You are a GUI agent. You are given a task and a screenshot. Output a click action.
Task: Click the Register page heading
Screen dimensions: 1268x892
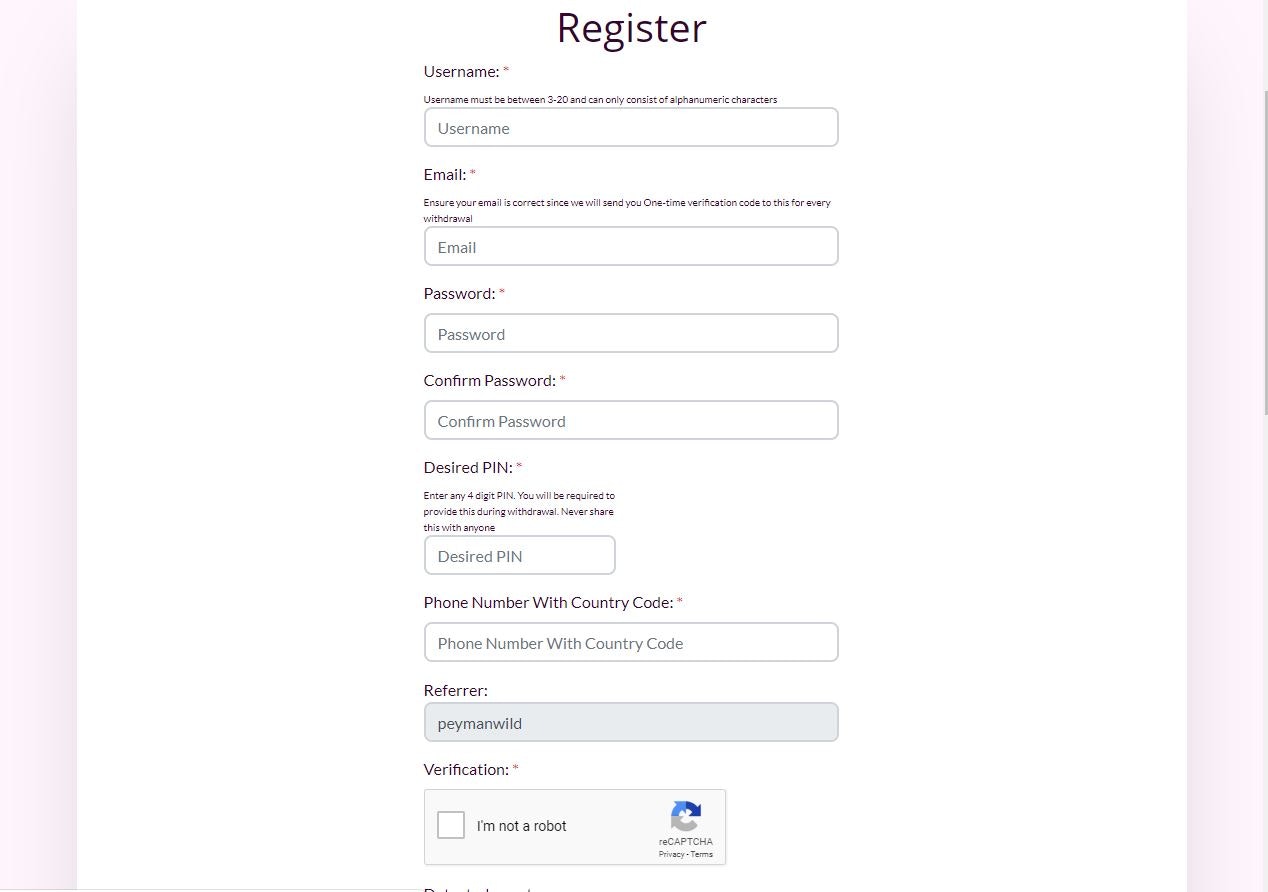coord(631,28)
